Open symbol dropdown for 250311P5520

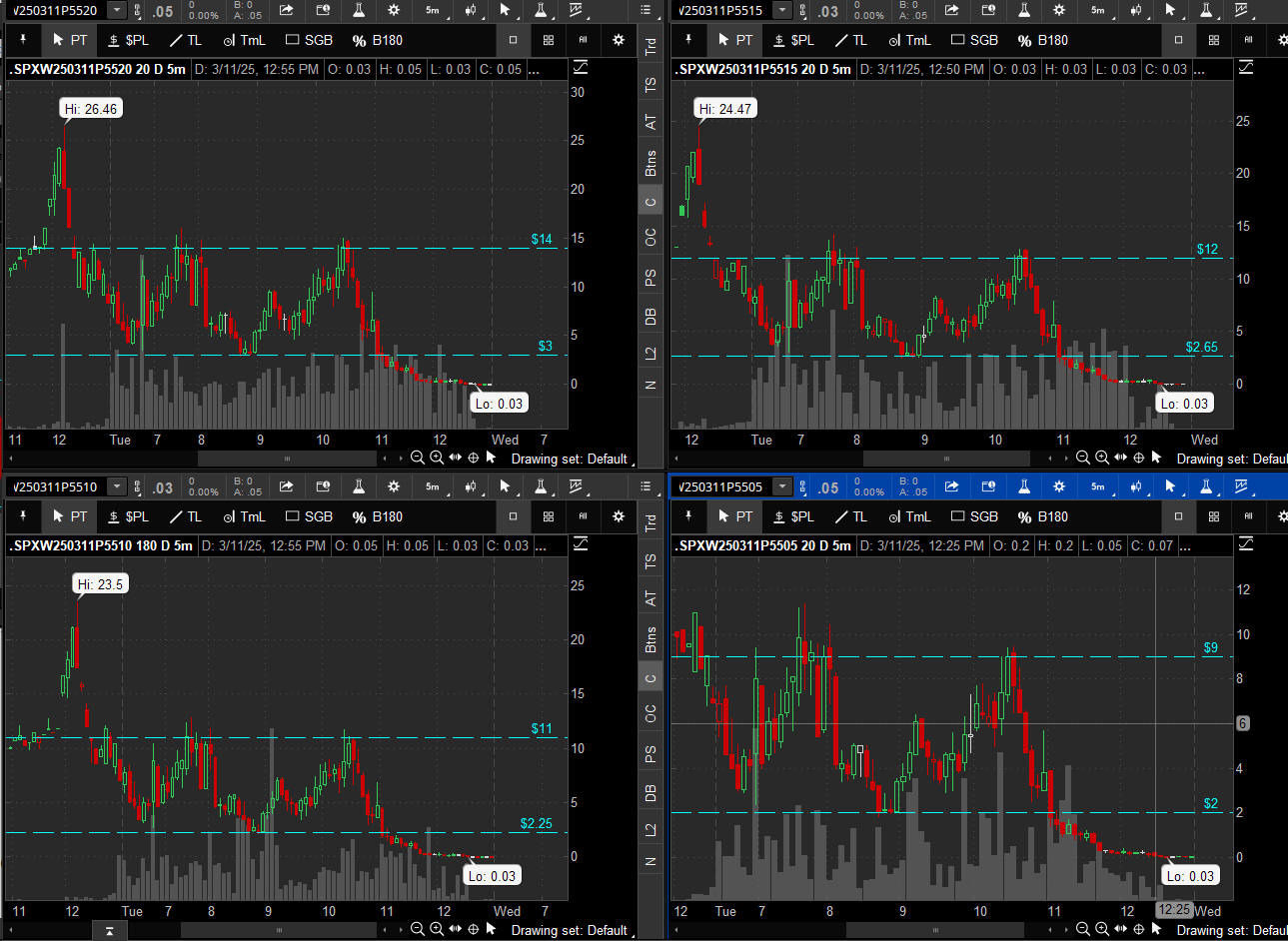tap(117, 11)
